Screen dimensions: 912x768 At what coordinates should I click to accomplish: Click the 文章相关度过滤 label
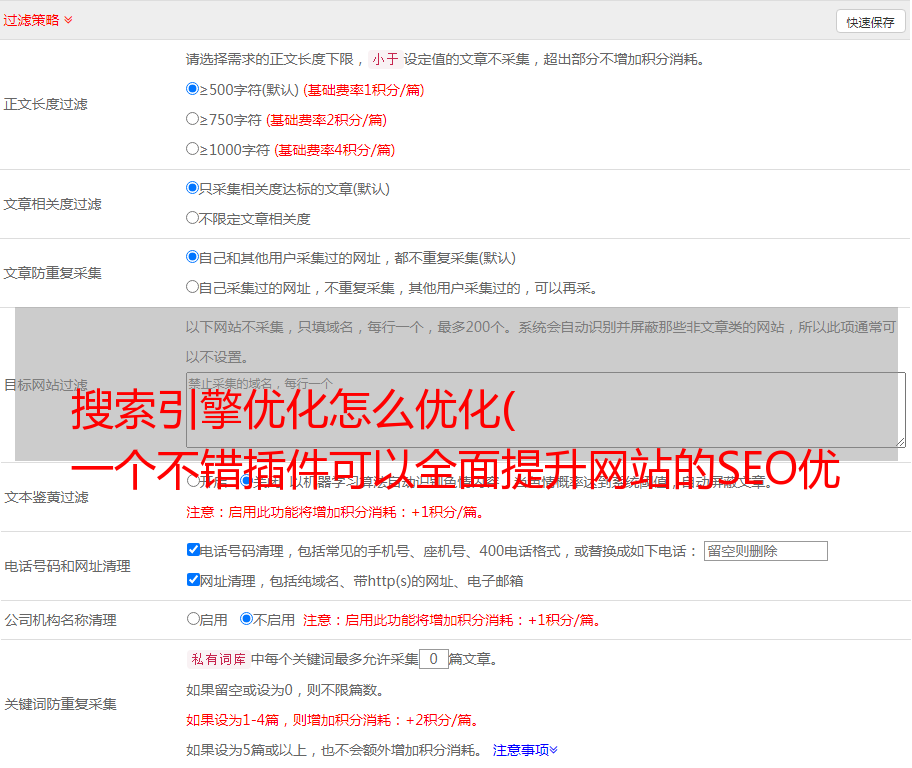click(52, 204)
